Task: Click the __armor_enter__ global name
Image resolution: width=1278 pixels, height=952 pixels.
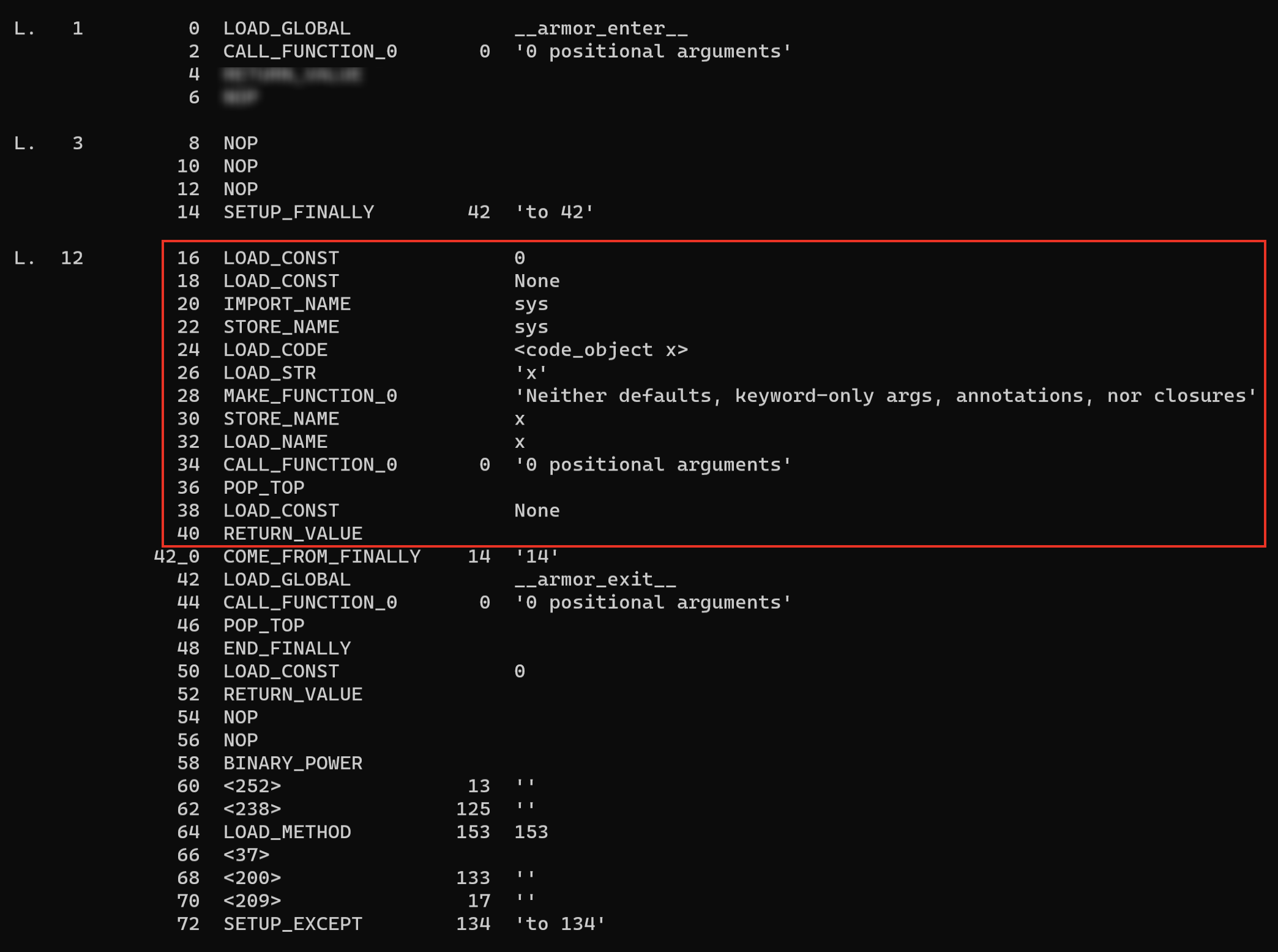Action: (600, 29)
